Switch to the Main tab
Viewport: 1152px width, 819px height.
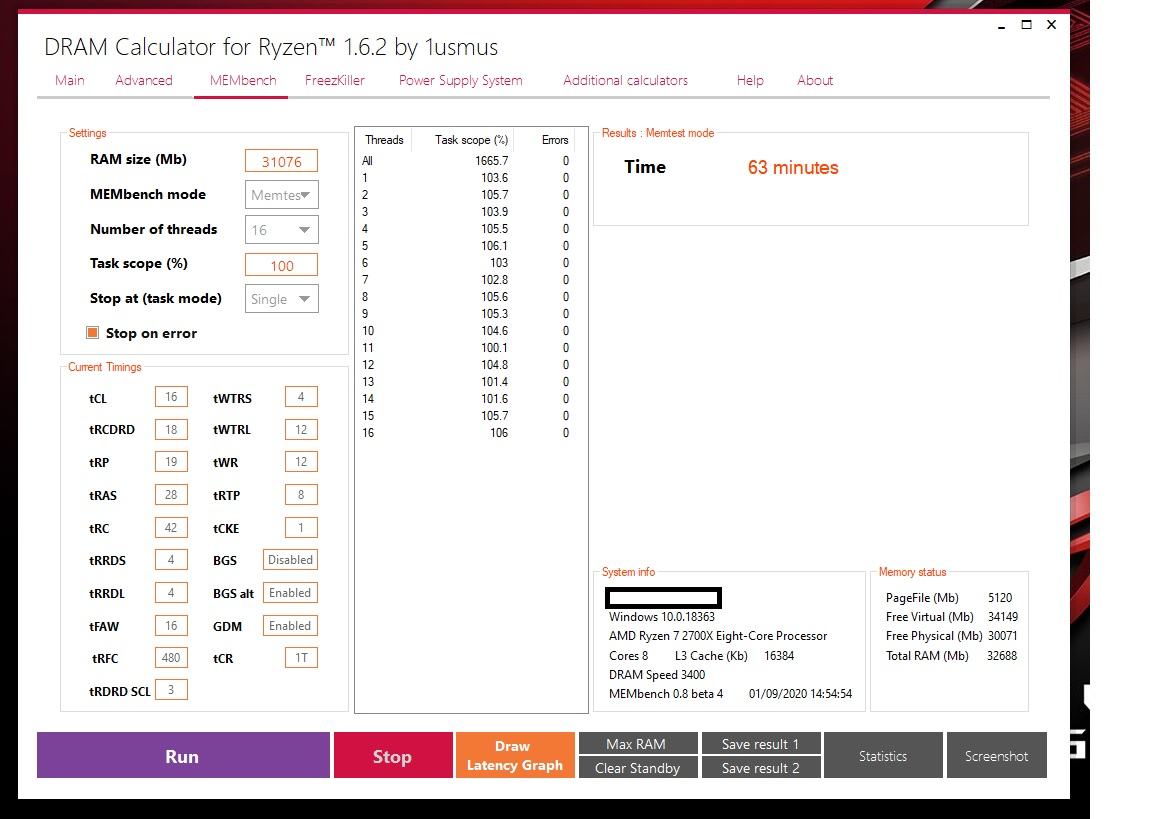(x=70, y=80)
